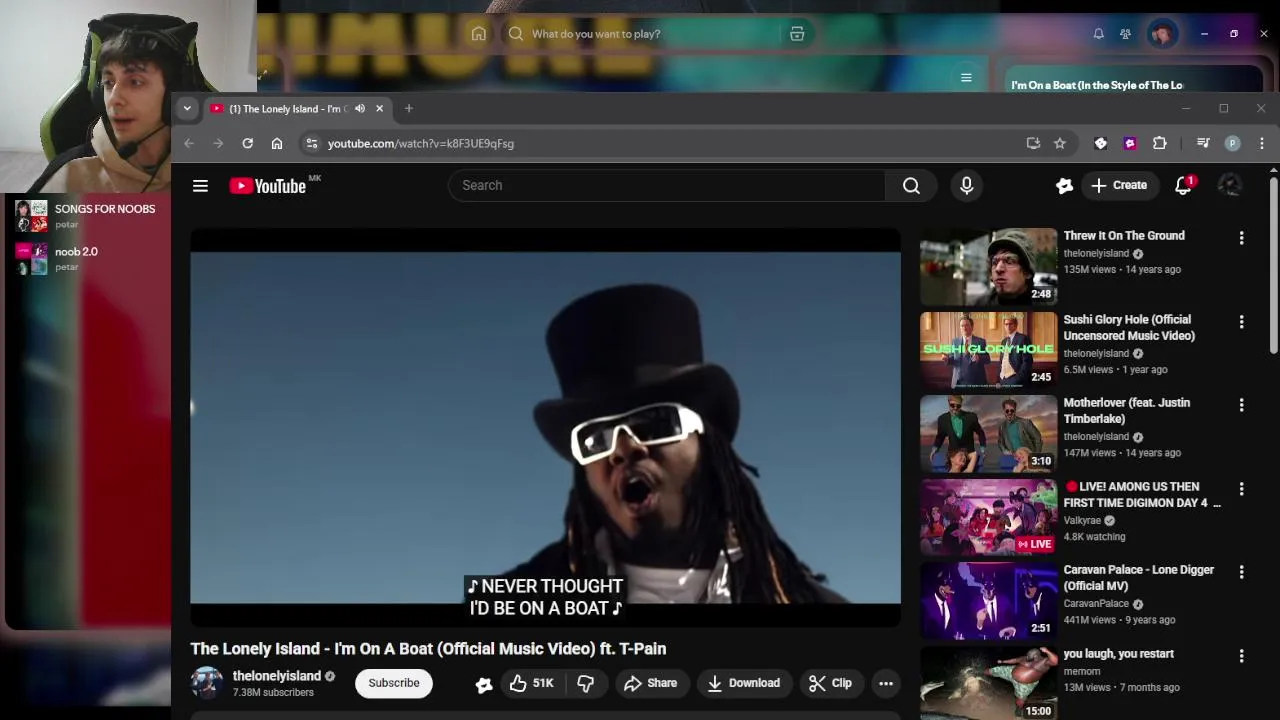The width and height of the screenshot is (1280, 720).
Task: Share the video
Action: [650, 683]
